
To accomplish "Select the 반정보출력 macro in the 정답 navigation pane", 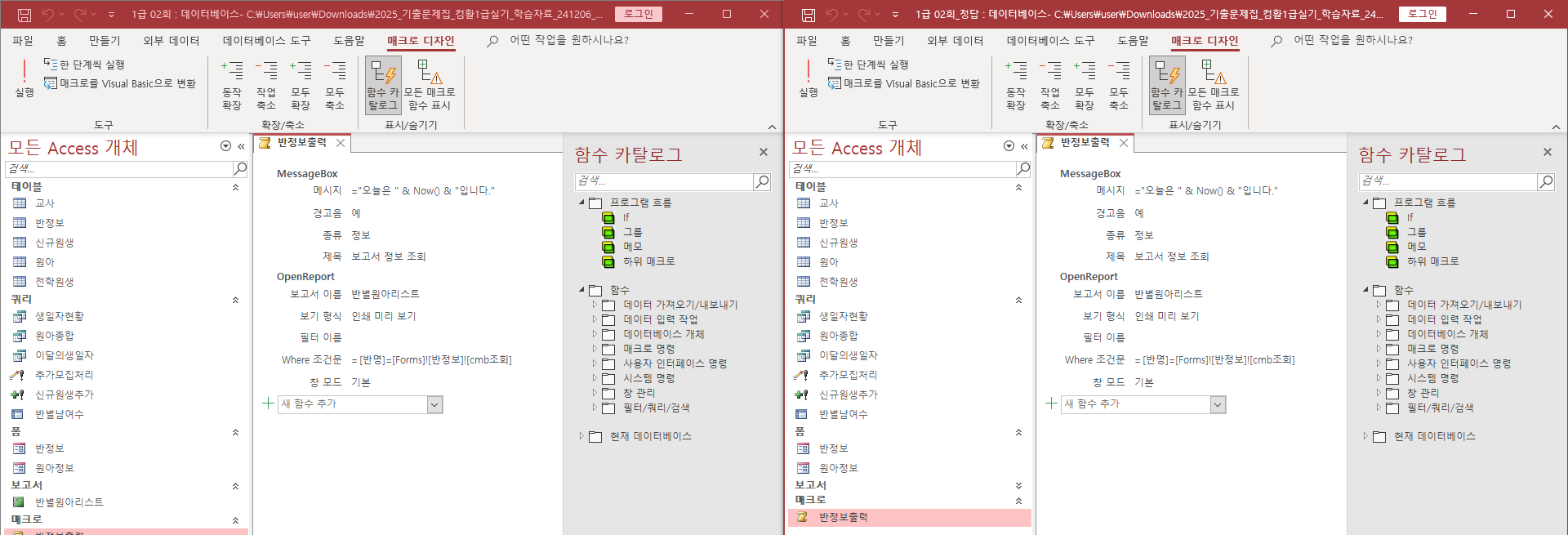I will click(843, 517).
